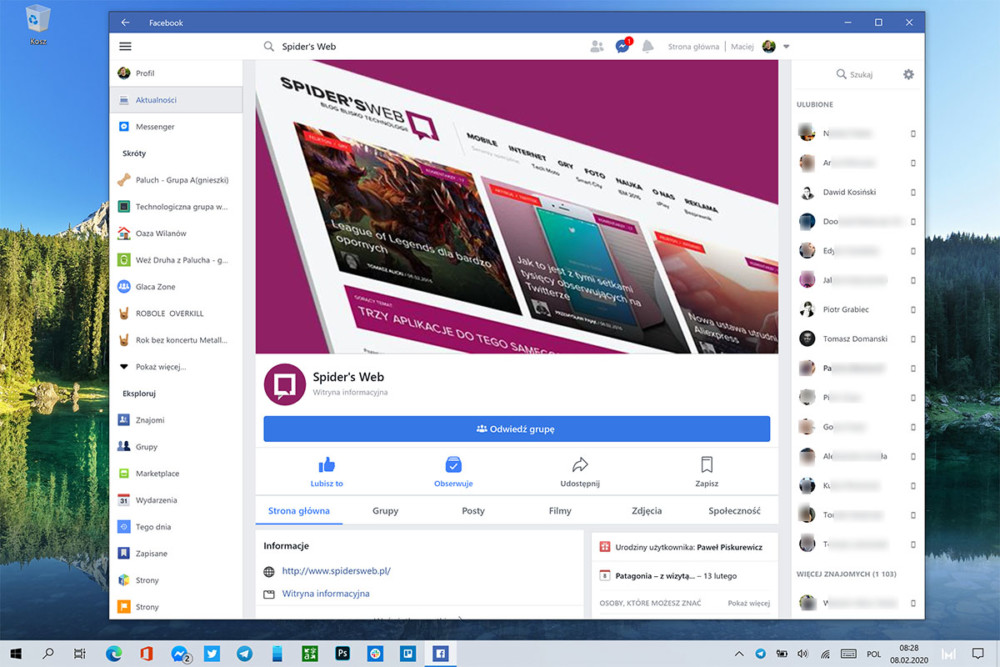Expand Pokaż więcej in shortcuts
This screenshot has height=667, width=1000.
[x=176, y=367]
